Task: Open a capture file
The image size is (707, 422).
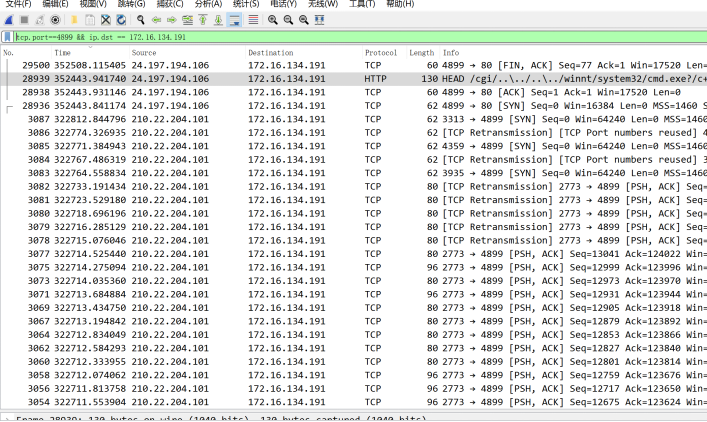Action: point(74,20)
